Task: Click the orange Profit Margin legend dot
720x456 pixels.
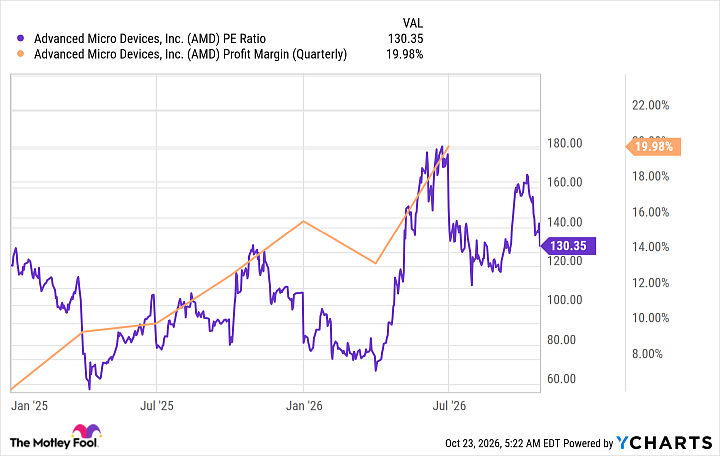Action: [20, 54]
